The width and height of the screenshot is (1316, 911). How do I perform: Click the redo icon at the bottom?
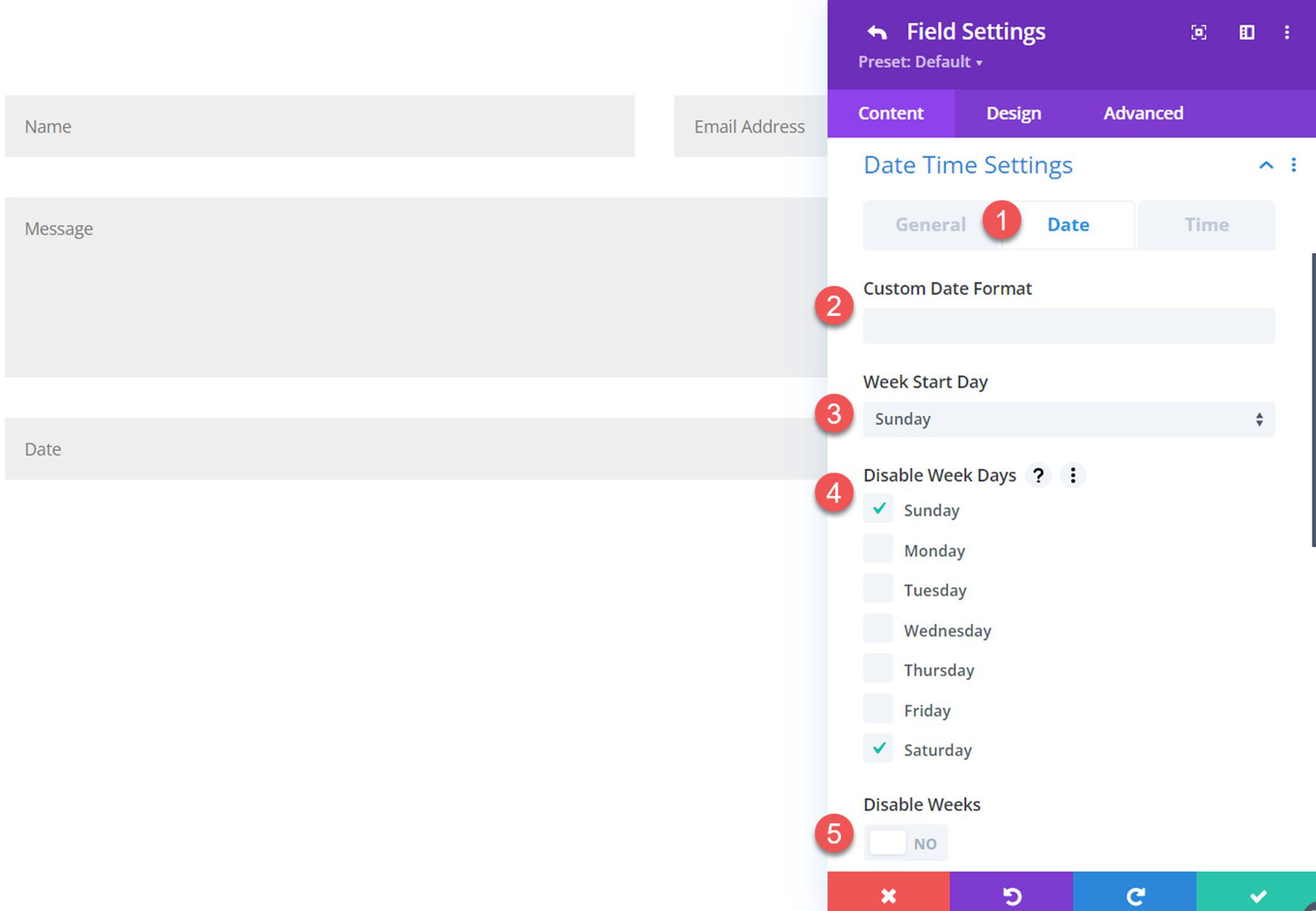click(1135, 896)
